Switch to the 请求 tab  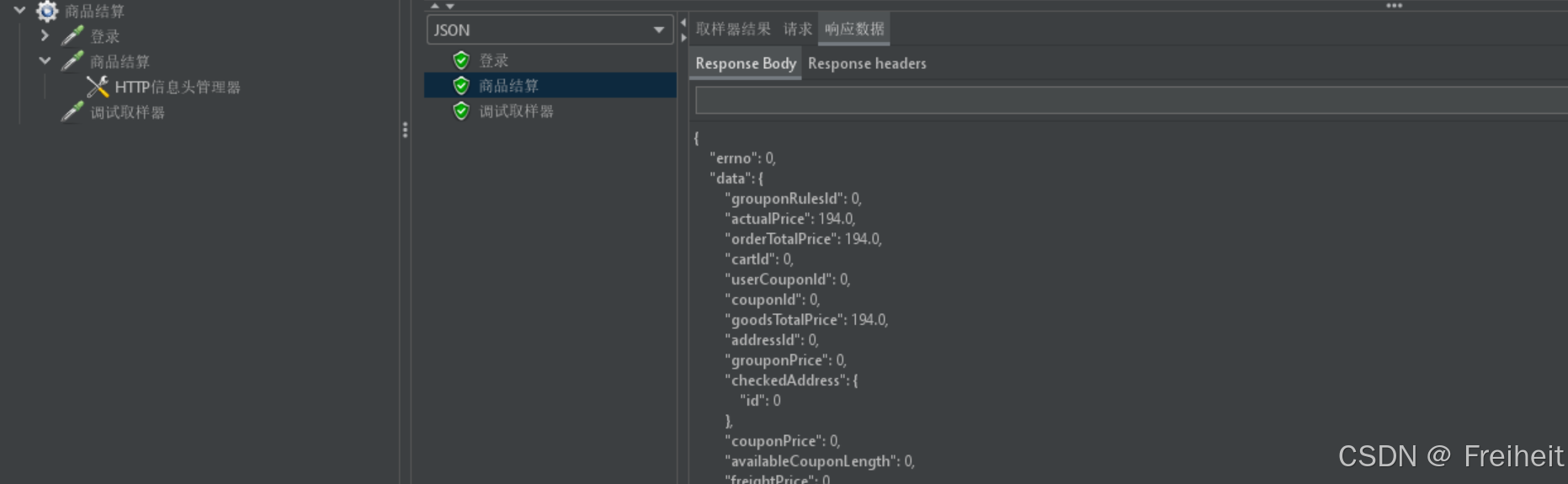797,29
